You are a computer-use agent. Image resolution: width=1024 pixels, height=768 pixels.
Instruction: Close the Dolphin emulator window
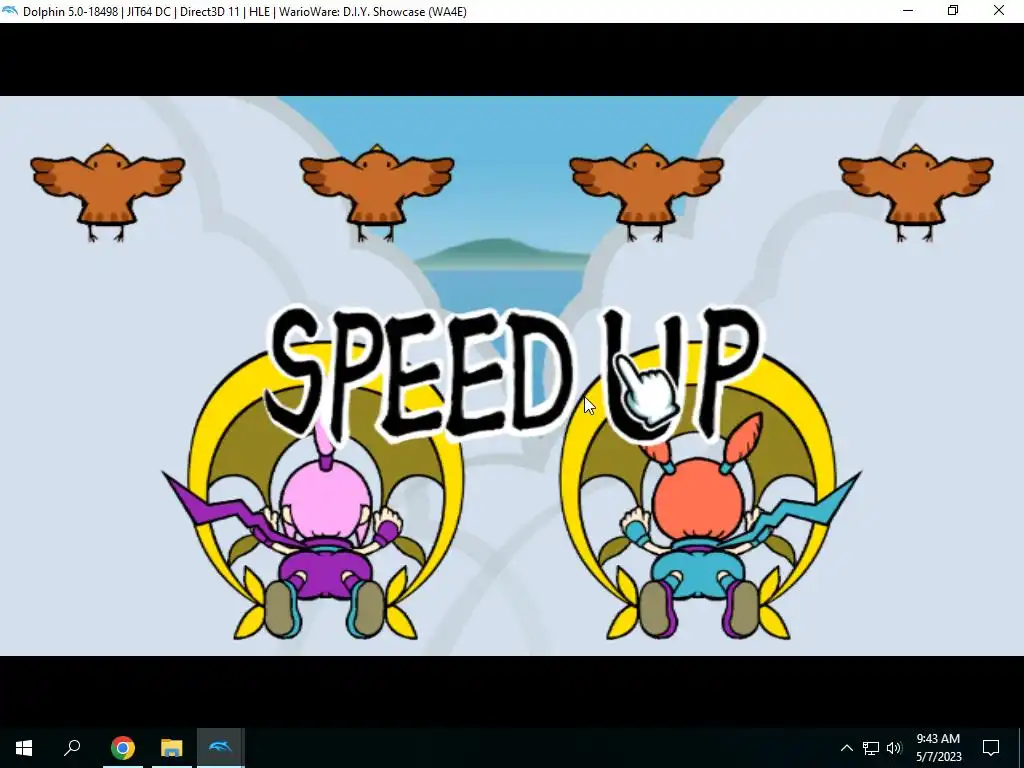pos(999,11)
